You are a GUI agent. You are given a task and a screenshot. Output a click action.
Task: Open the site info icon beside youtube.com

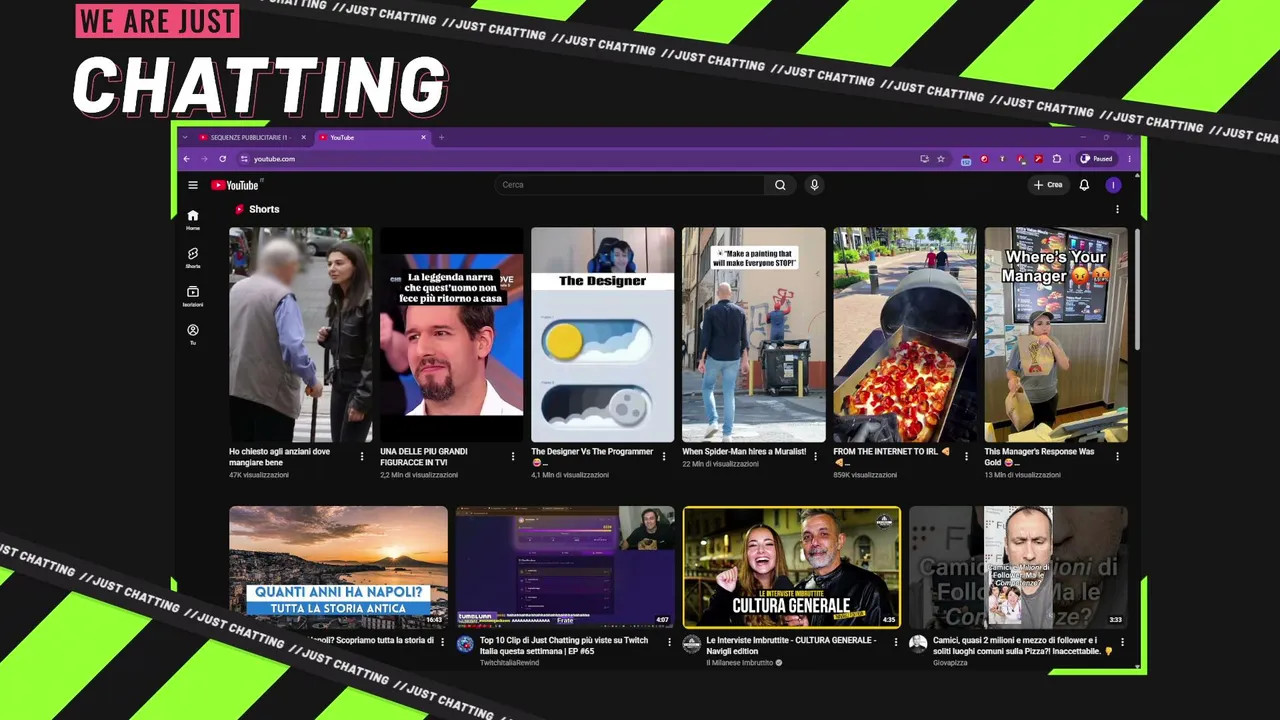click(x=244, y=159)
